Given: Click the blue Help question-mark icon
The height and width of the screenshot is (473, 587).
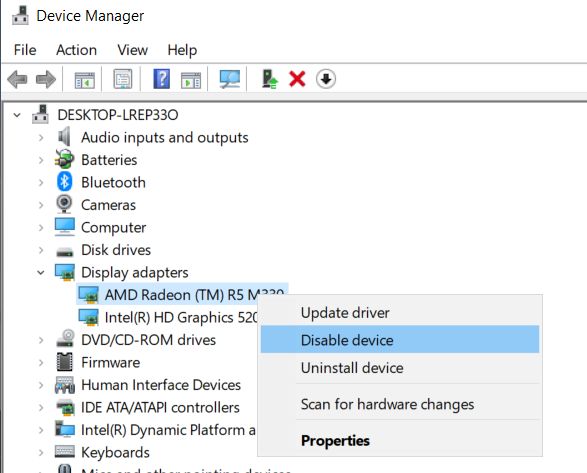Looking at the screenshot, I should (x=161, y=79).
